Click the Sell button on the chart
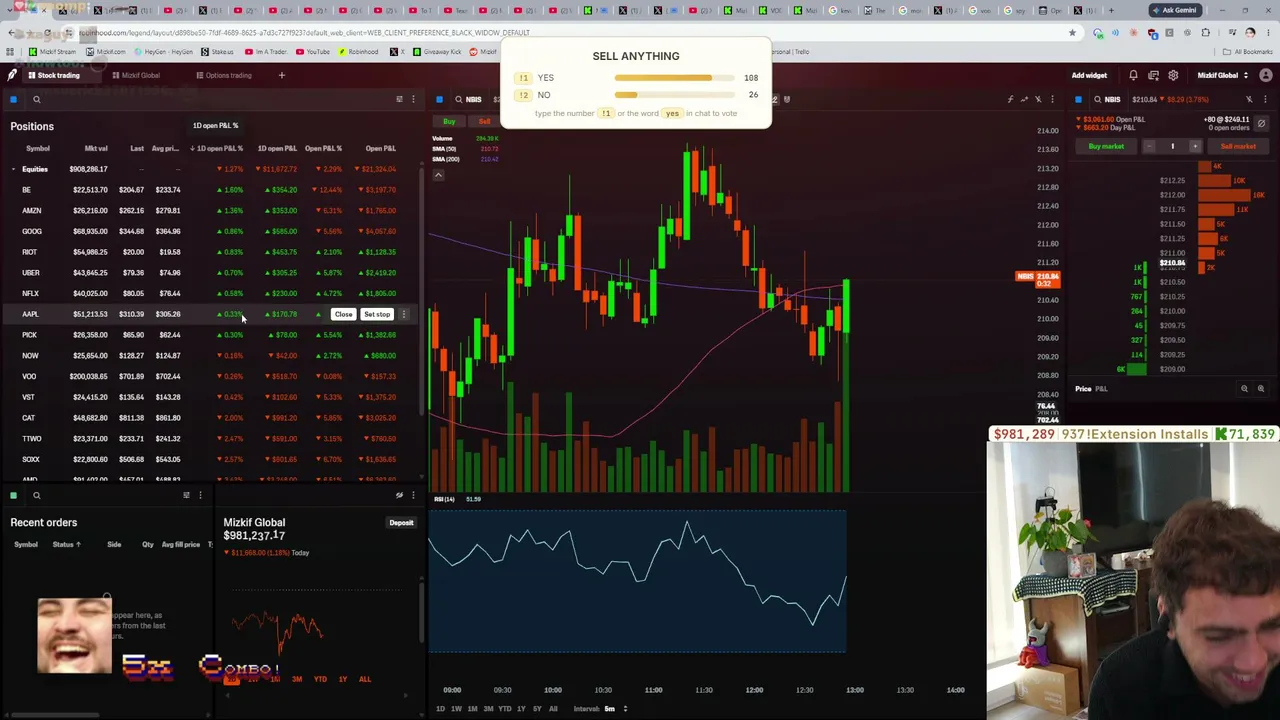 point(484,122)
